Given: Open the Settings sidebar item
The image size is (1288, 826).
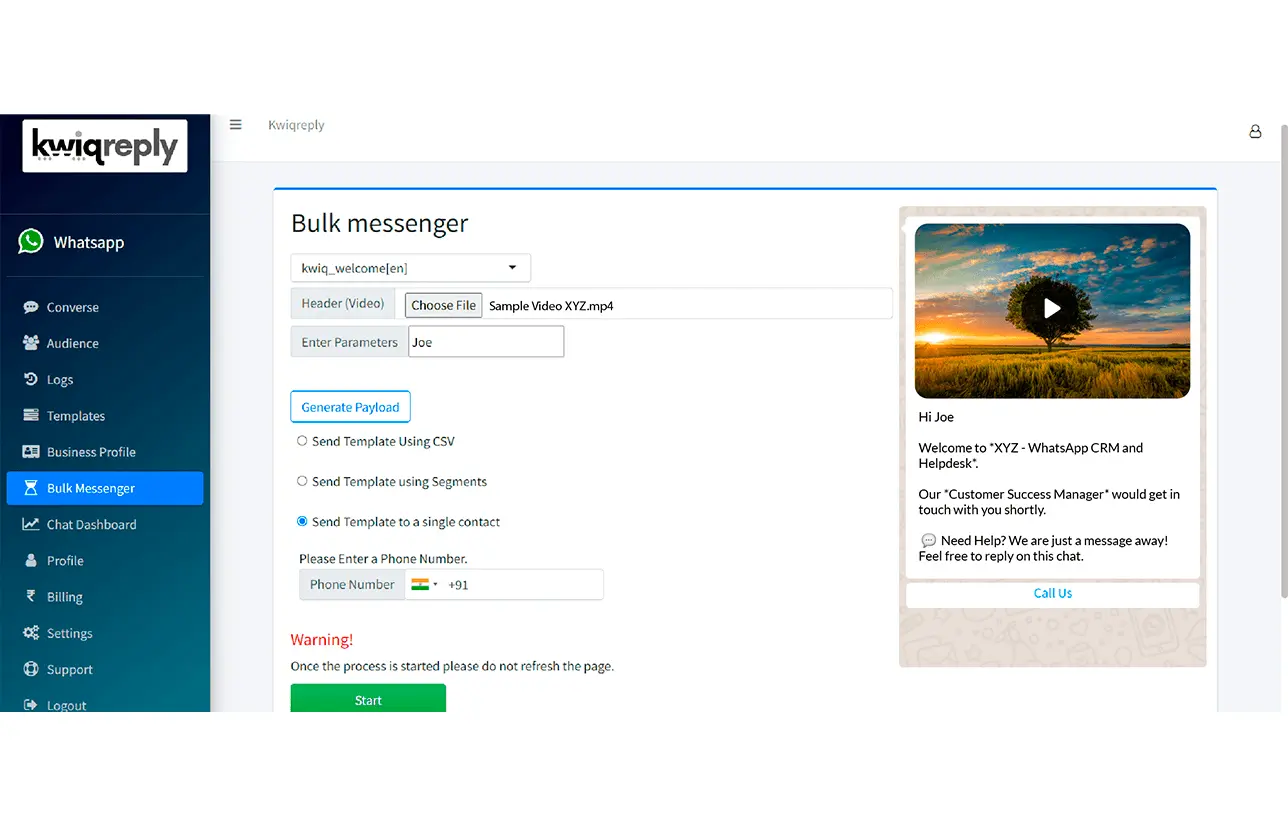Looking at the screenshot, I should (69, 633).
